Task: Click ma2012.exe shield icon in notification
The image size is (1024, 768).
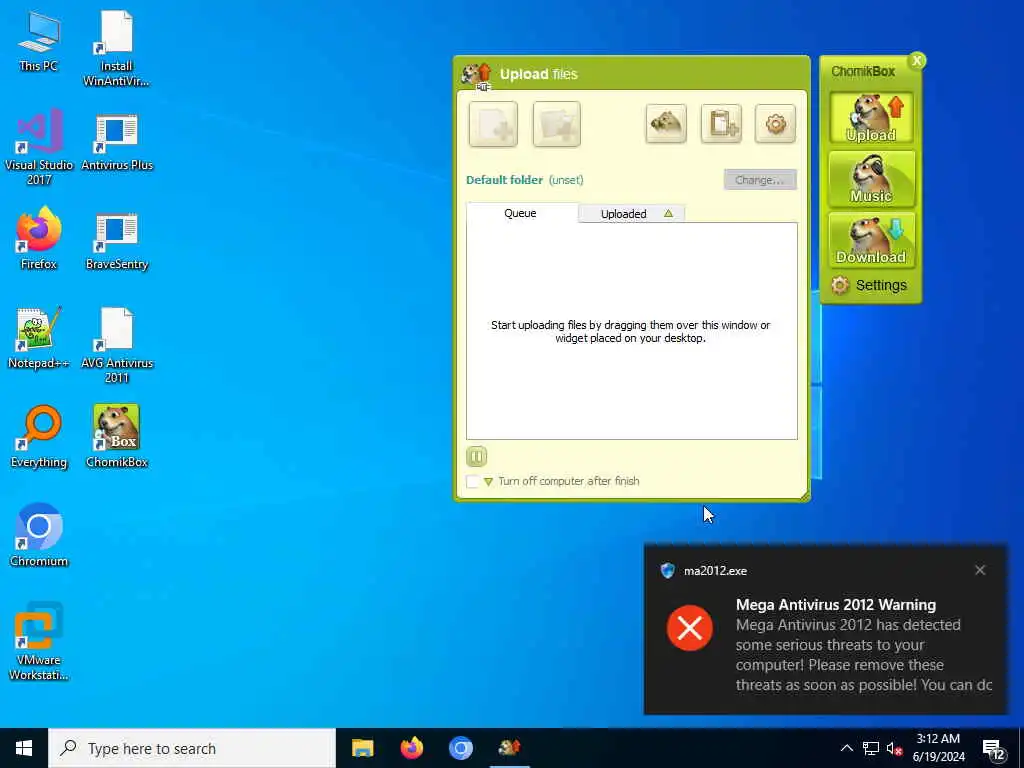Action: [667, 571]
